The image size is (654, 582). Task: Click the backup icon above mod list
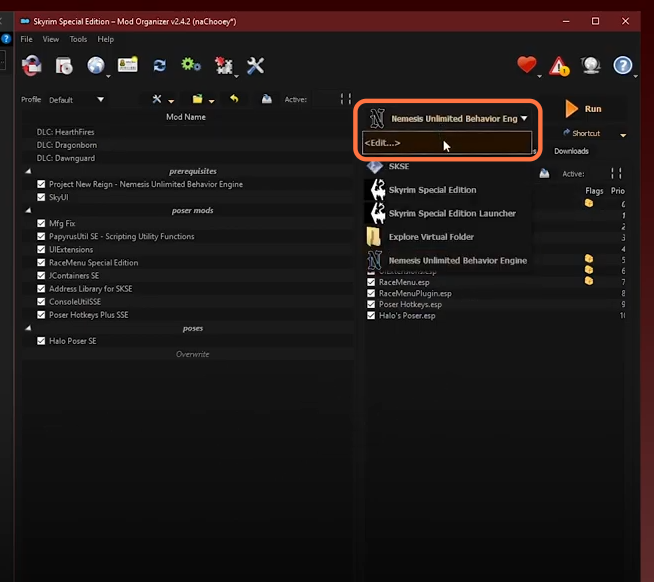coord(267,99)
